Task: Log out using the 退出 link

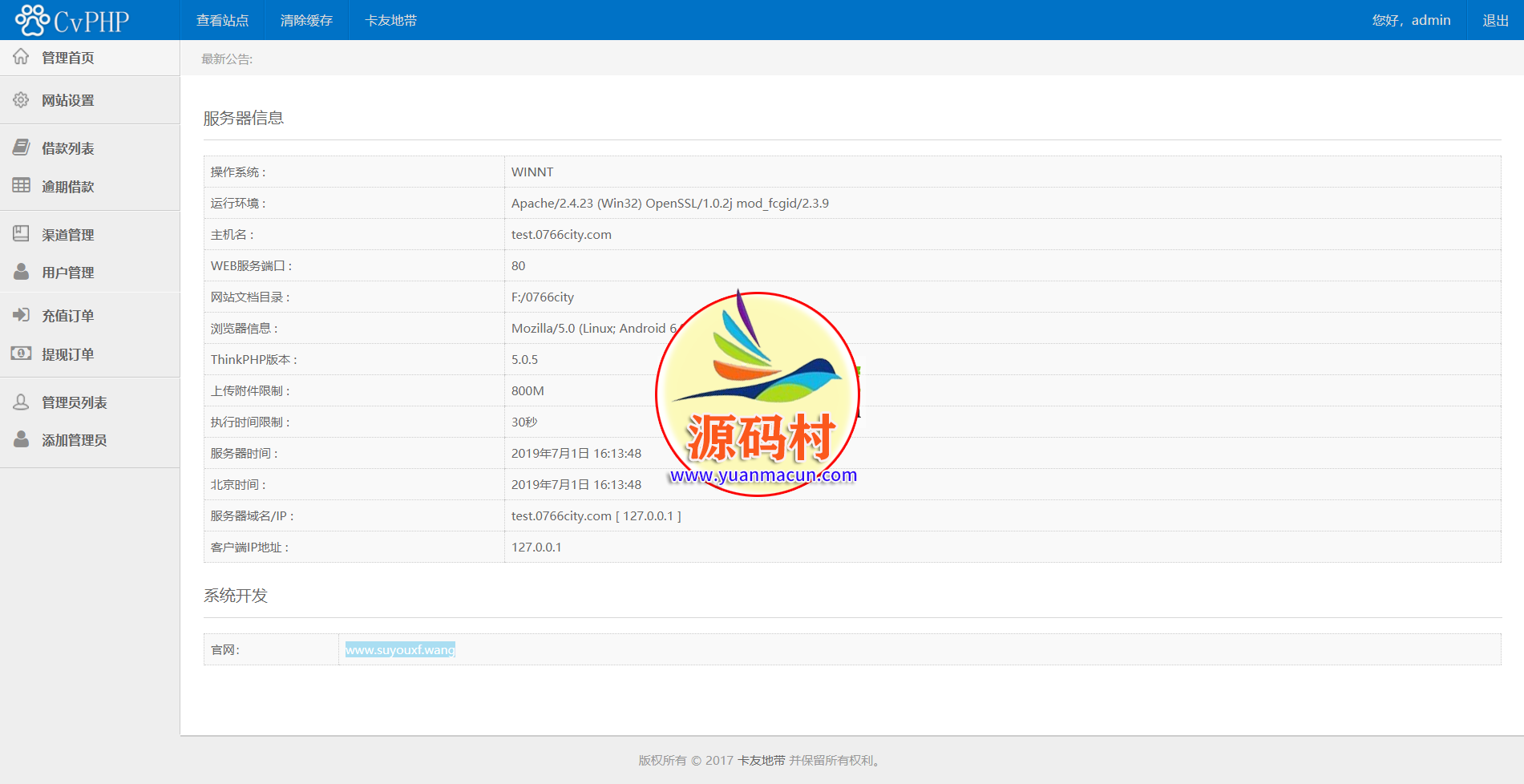Action: tap(1495, 21)
